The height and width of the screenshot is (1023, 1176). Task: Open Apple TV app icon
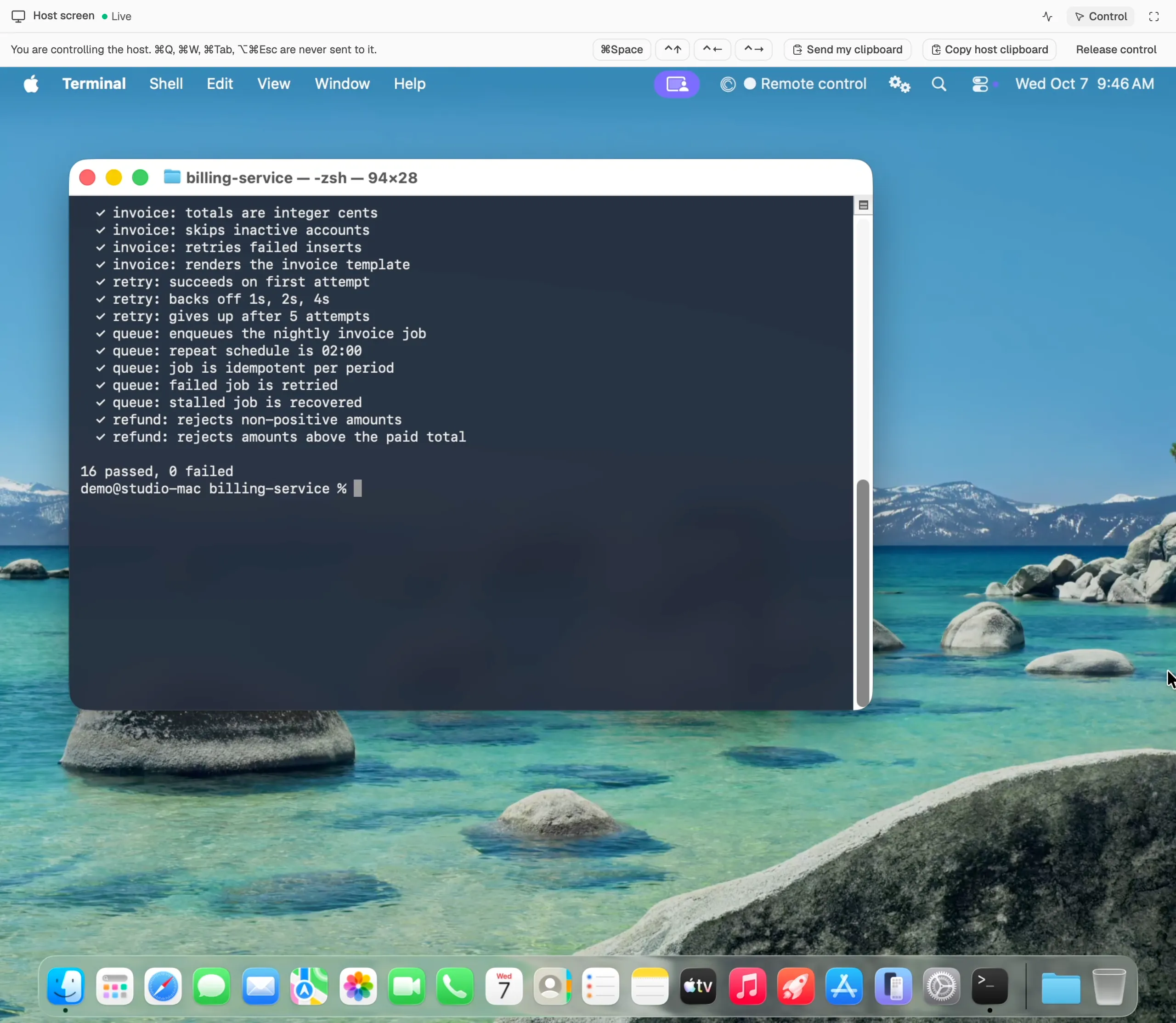click(698, 986)
